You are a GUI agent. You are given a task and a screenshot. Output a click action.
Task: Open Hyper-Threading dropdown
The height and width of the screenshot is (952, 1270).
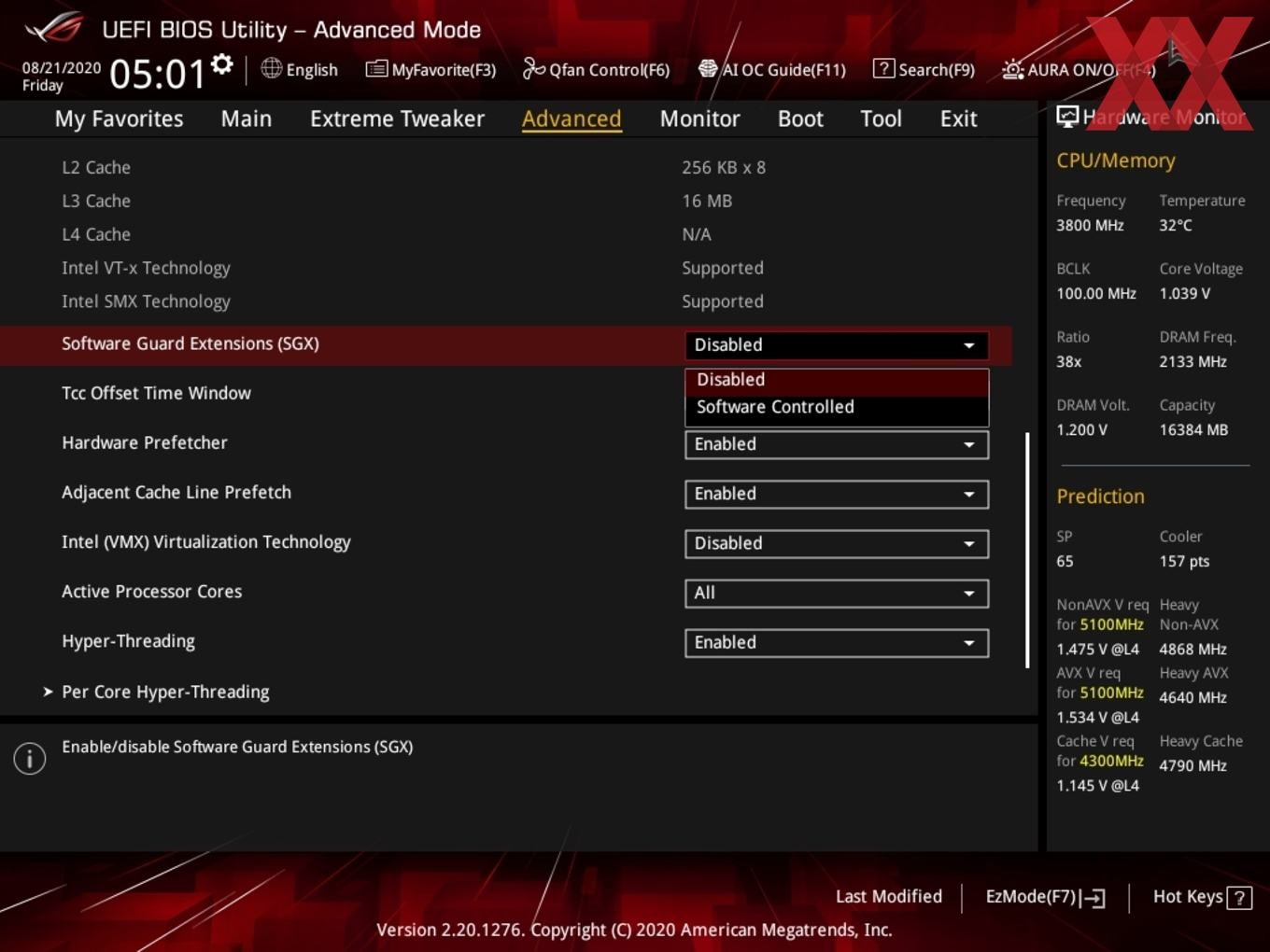pyautogui.click(x=836, y=642)
